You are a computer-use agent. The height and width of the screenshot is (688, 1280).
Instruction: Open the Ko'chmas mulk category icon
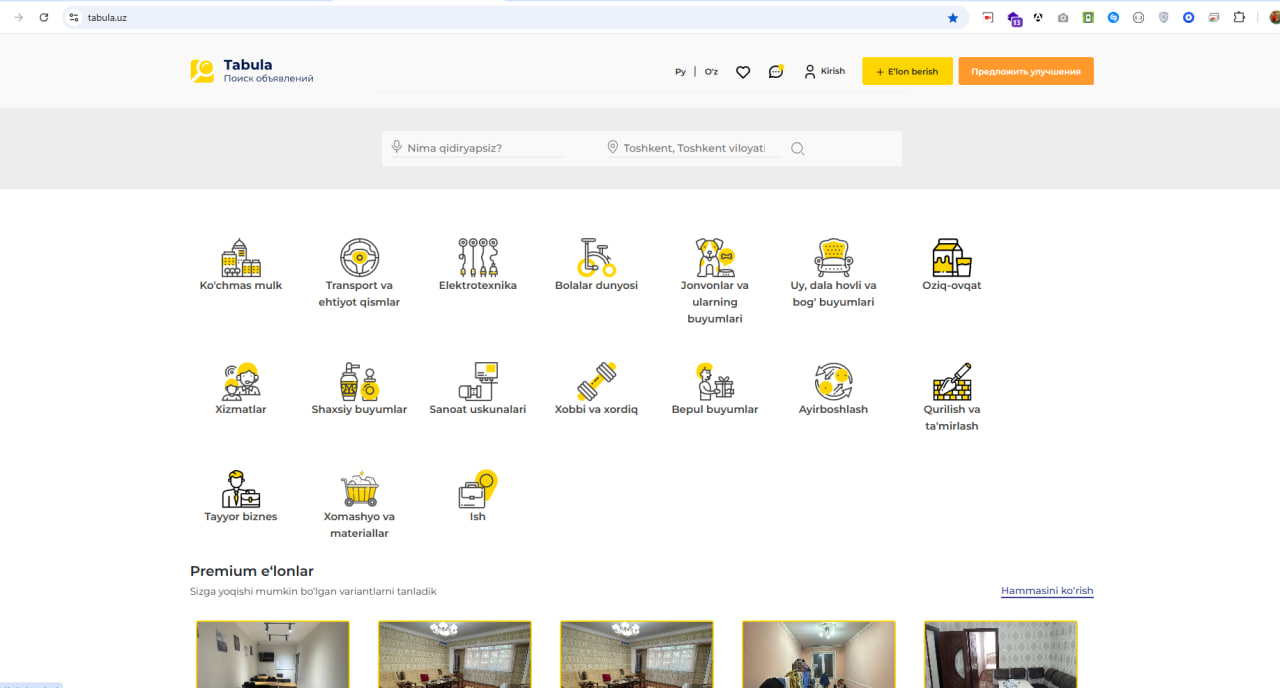pyautogui.click(x=241, y=258)
